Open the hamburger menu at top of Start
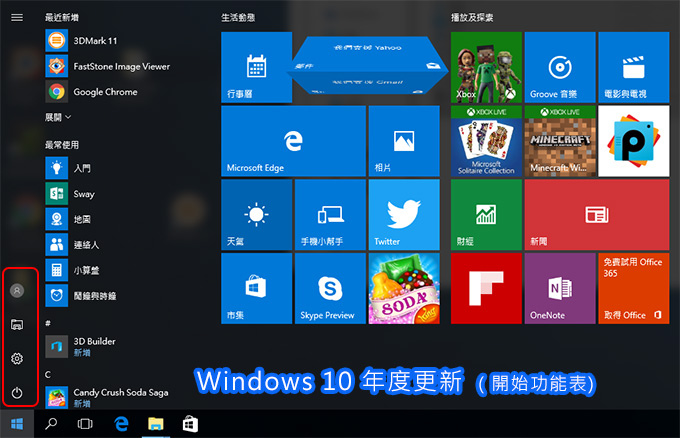This screenshot has width=680, height=438. 17,17
